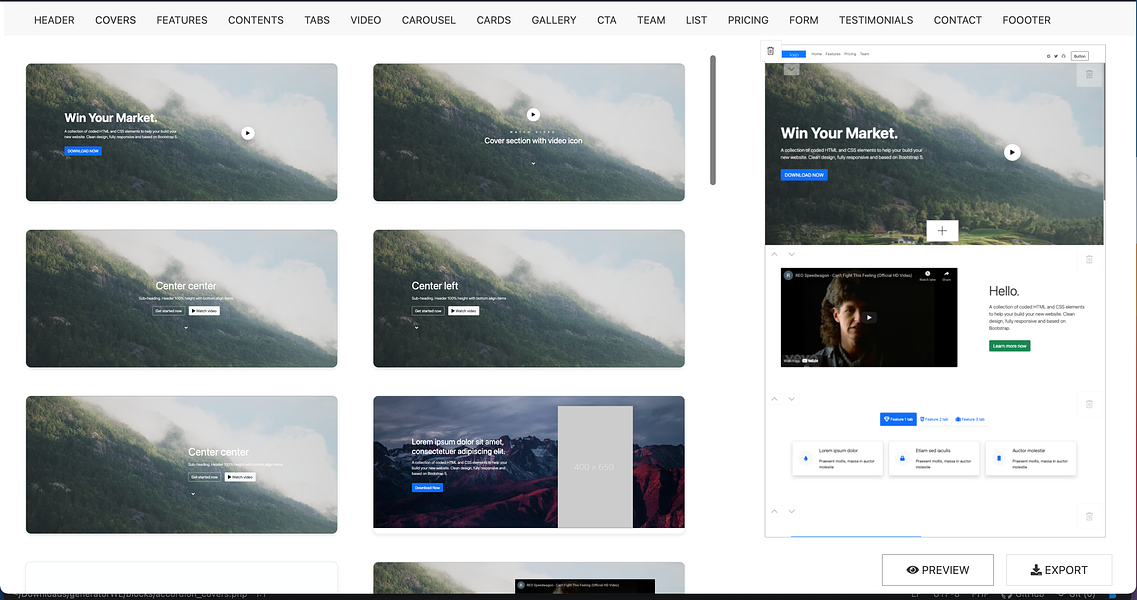The height and width of the screenshot is (600, 1137).
Task: Open the TESTIMONIALS category
Action: point(876,20)
